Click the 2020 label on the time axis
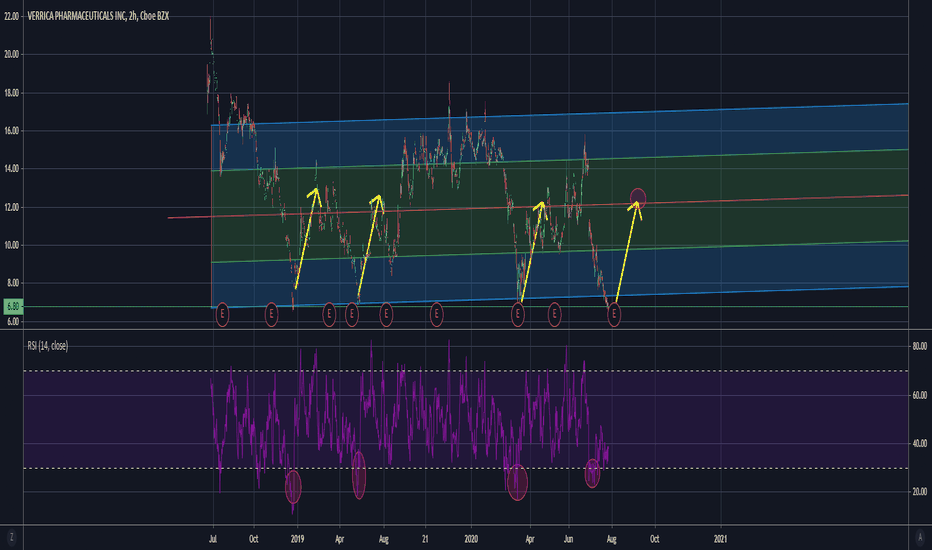This screenshot has height=550, width=932. 471,539
